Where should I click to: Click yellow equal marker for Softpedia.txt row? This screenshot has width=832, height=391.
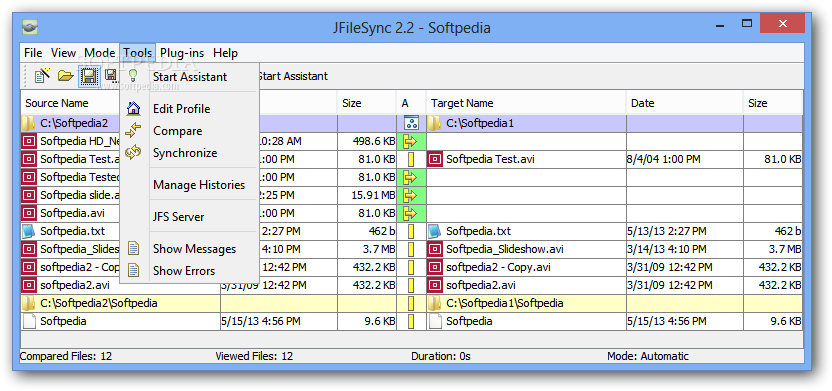[x=411, y=232]
